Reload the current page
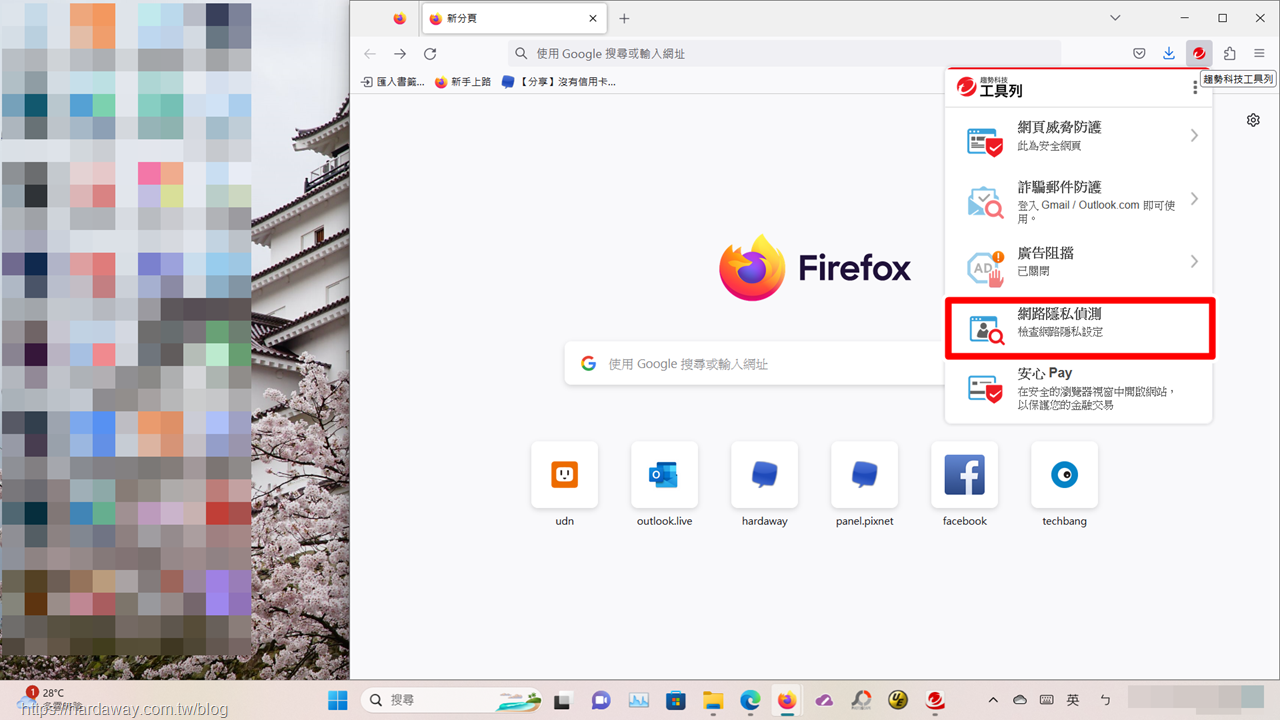Viewport: 1280px width, 720px height. coord(430,54)
